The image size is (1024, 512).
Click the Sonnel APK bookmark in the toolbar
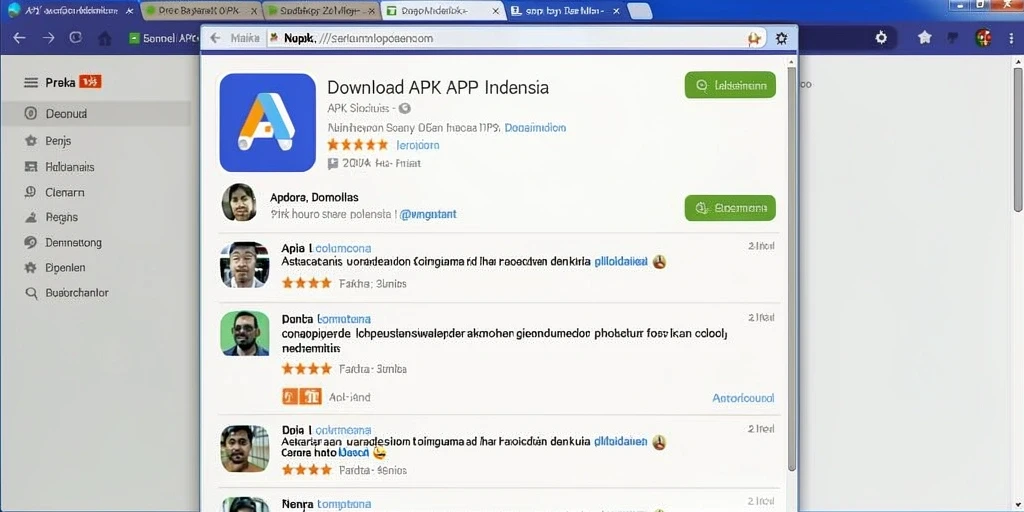[163, 39]
